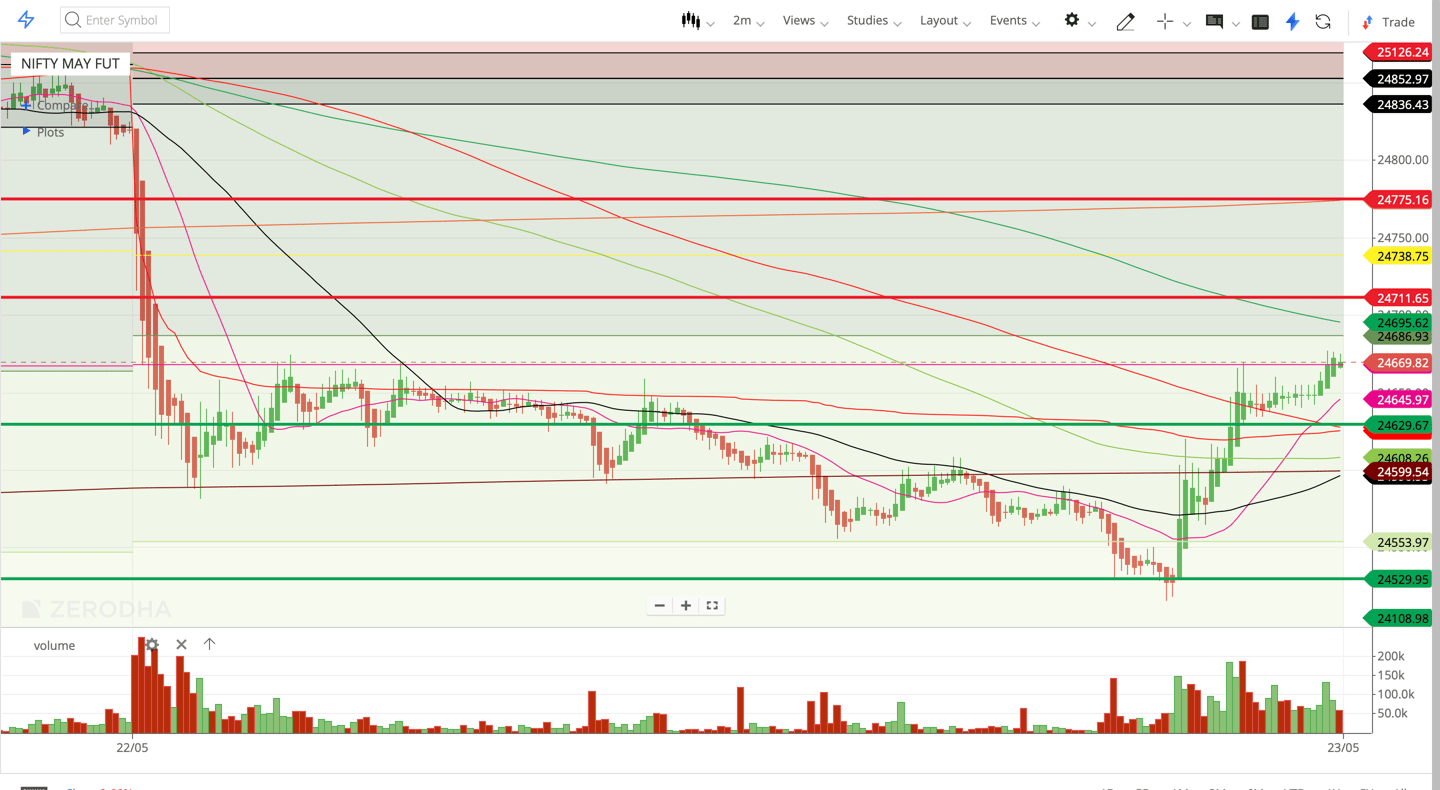1440x790 pixels.
Task: Click the 24686.93 price label
Action: tap(1398, 337)
